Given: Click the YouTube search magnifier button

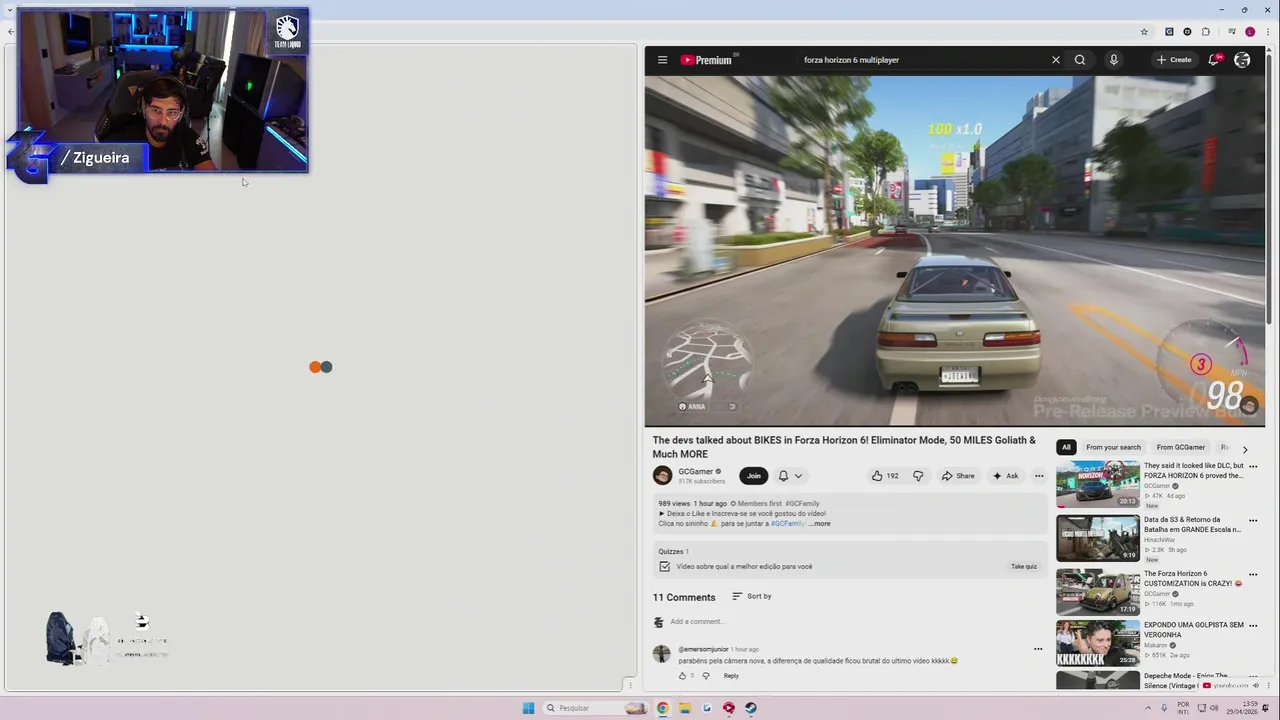Looking at the screenshot, I should coord(1080,60).
